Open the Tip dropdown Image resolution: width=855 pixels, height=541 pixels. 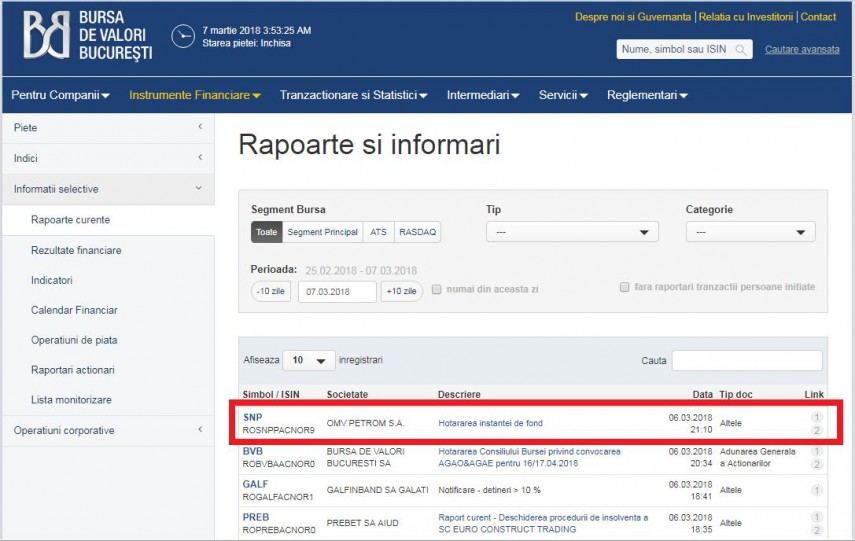coord(572,232)
